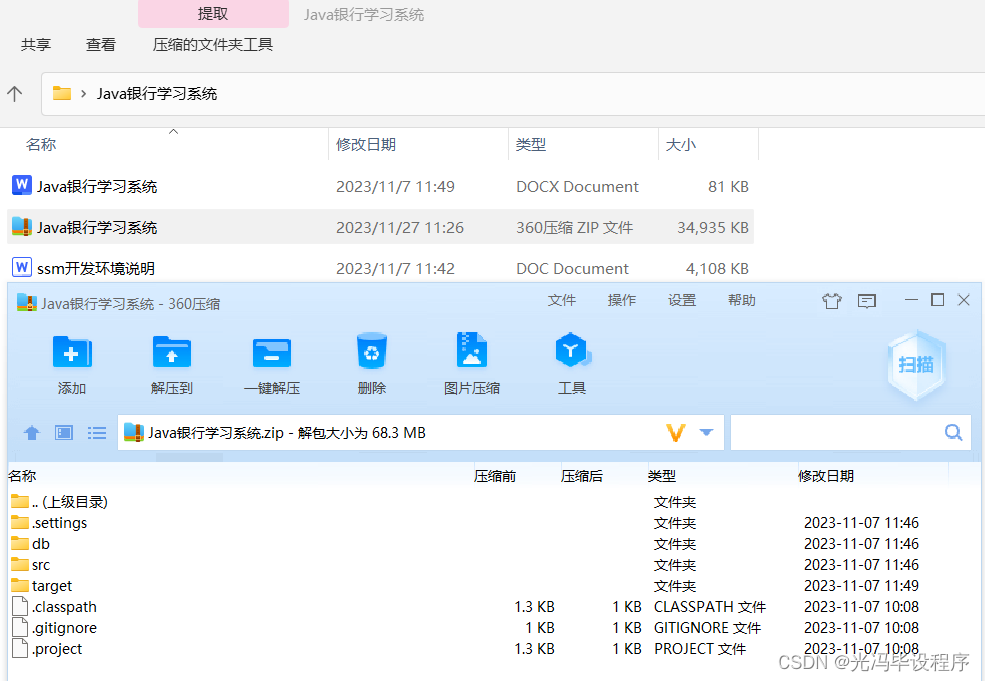Switch to list view in the archive panel
This screenshot has height=681, width=985.
(x=96, y=432)
